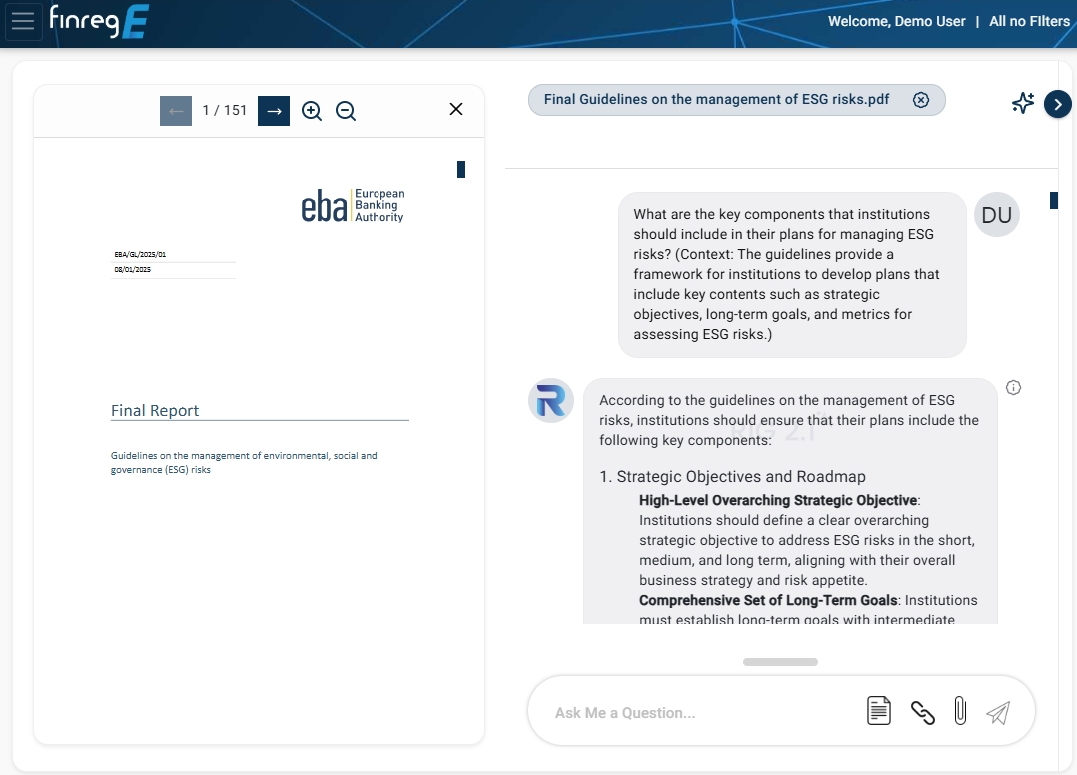Click the gray handle above chat input

(x=780, y=662)
